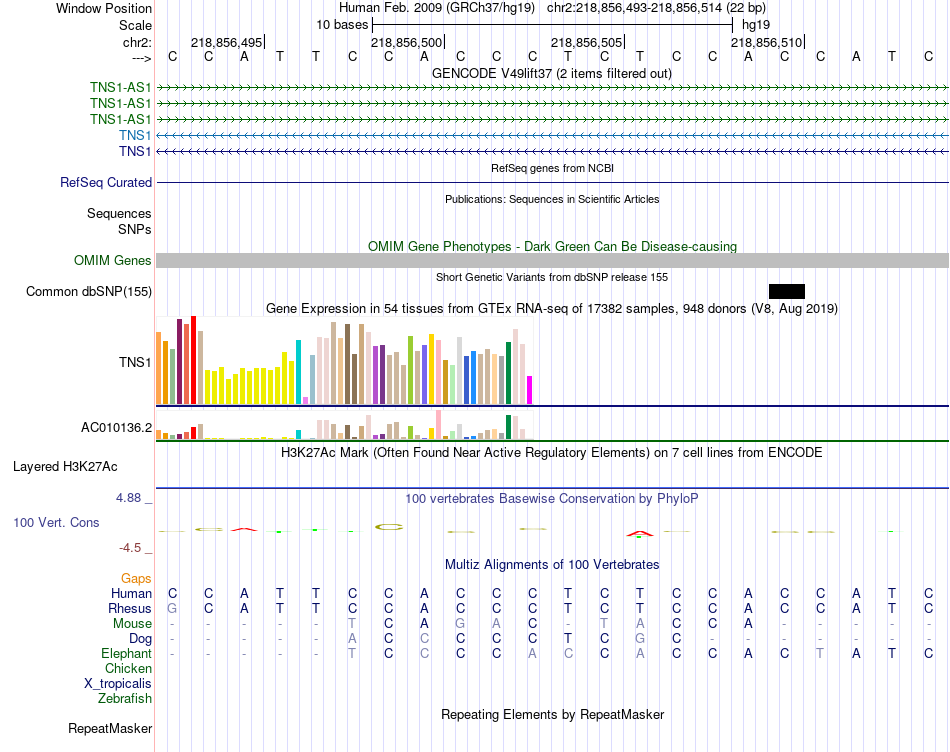This screenshot has width=950, height=752.
Task: Select the Zebrafish alignment row label
Action: pyautogui.click(x=125, y=699)
